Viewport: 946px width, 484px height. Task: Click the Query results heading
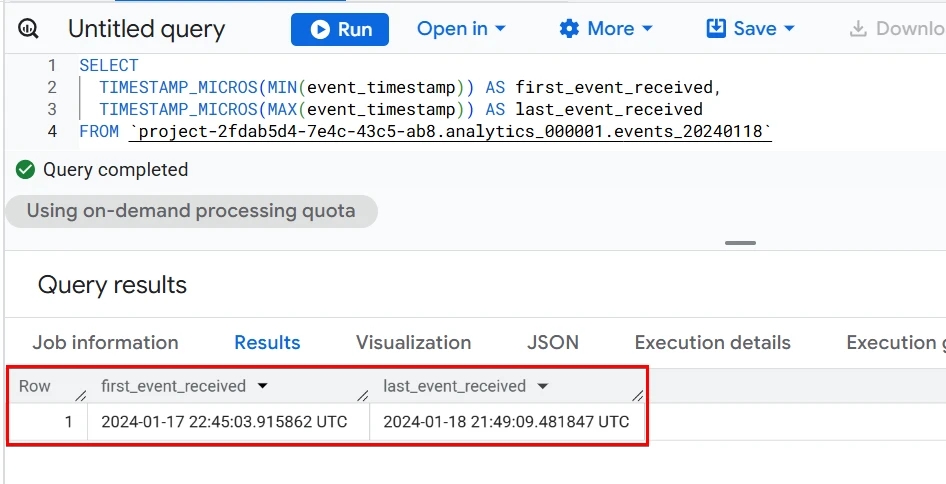(x=112, y=285)
